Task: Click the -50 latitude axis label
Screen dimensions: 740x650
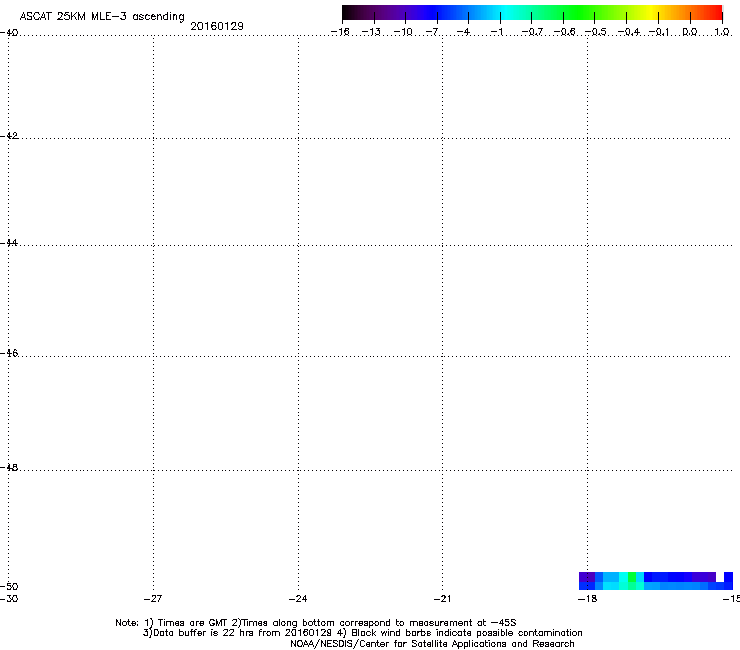Action: (9, 586)
